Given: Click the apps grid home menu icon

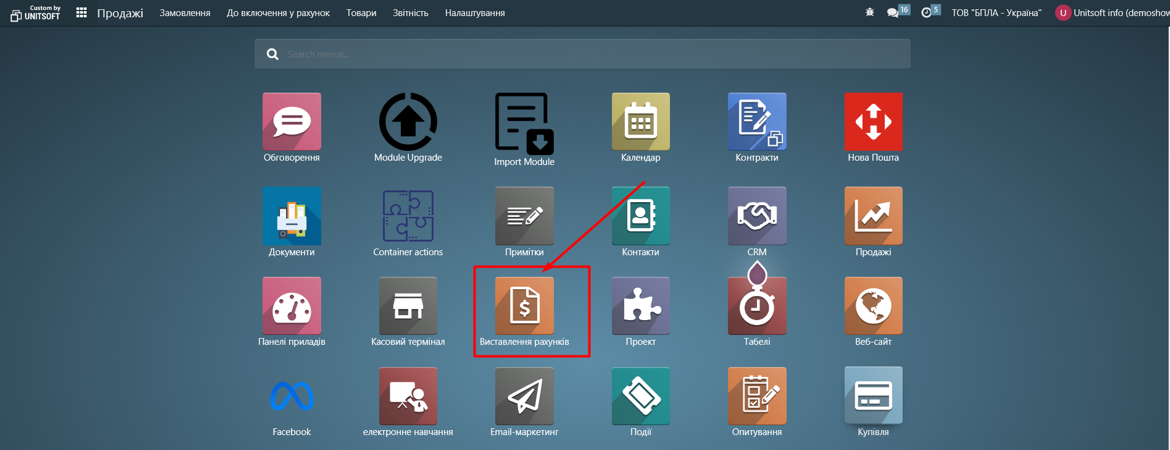Looking at the screenshot, I should click(81, 13).
